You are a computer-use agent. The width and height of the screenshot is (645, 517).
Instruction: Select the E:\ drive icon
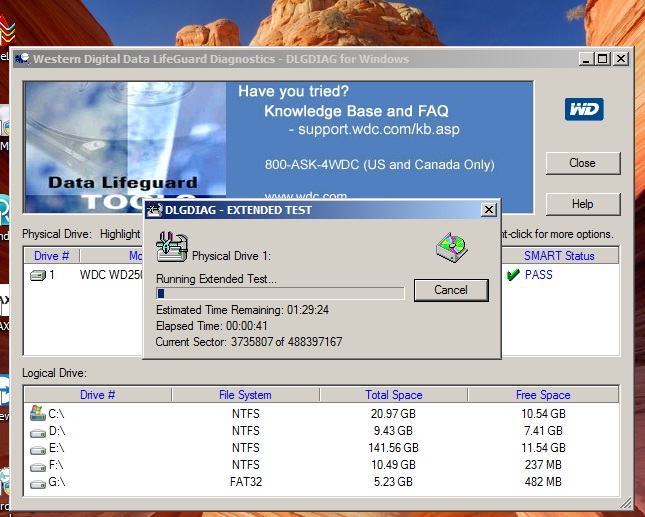(38, 450)
